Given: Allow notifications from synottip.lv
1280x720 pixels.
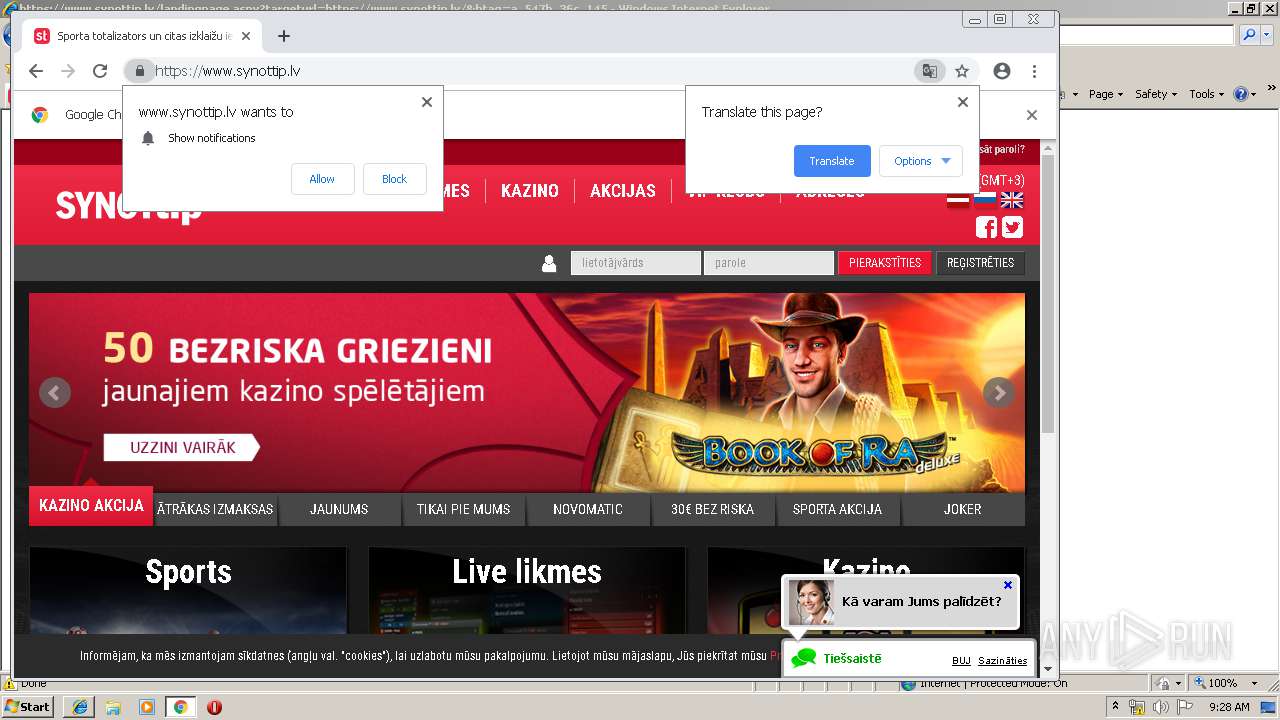Looking at the screenshot, I should (322, 179).
